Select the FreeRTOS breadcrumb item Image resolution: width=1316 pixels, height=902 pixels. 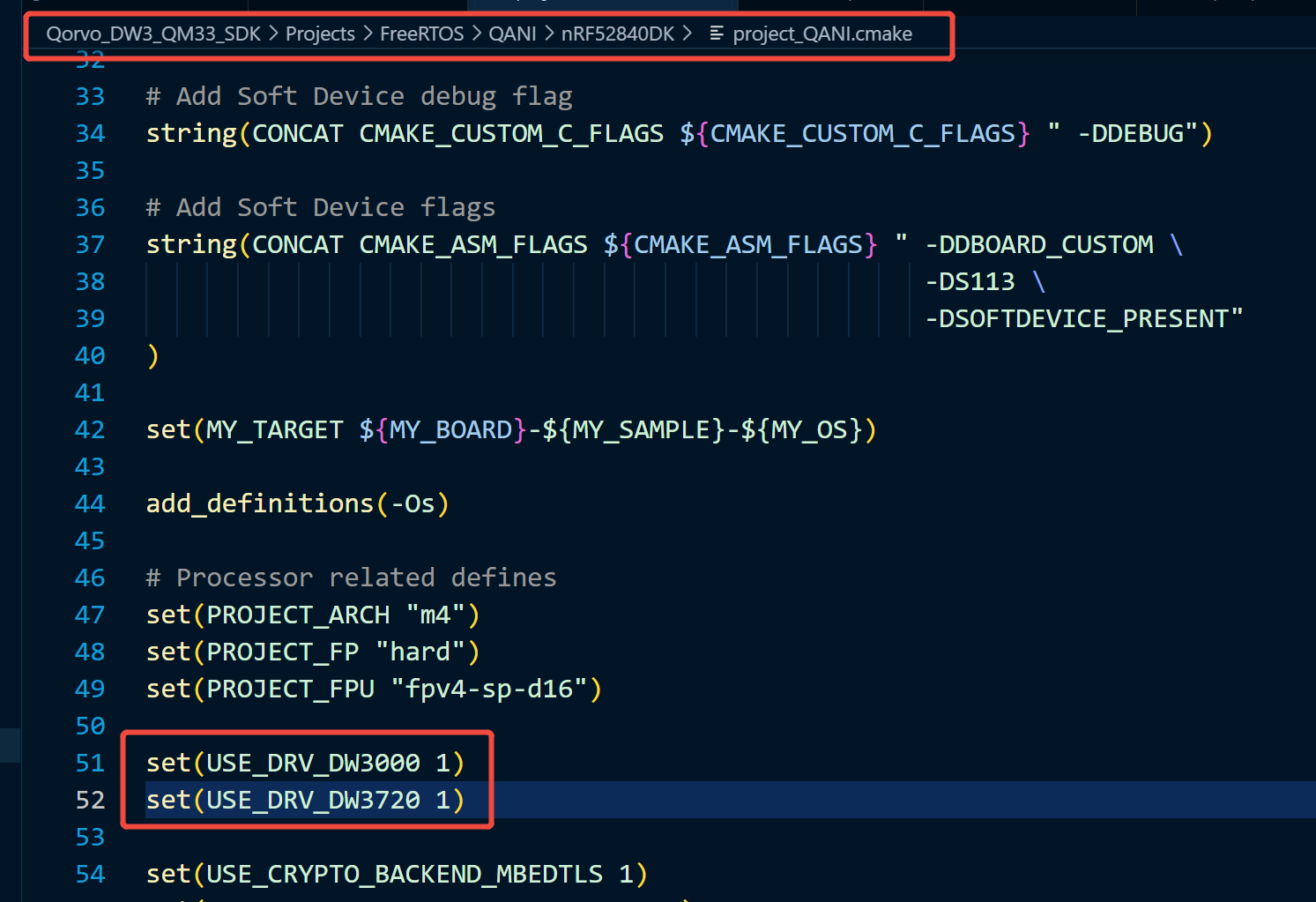point(421,34)
